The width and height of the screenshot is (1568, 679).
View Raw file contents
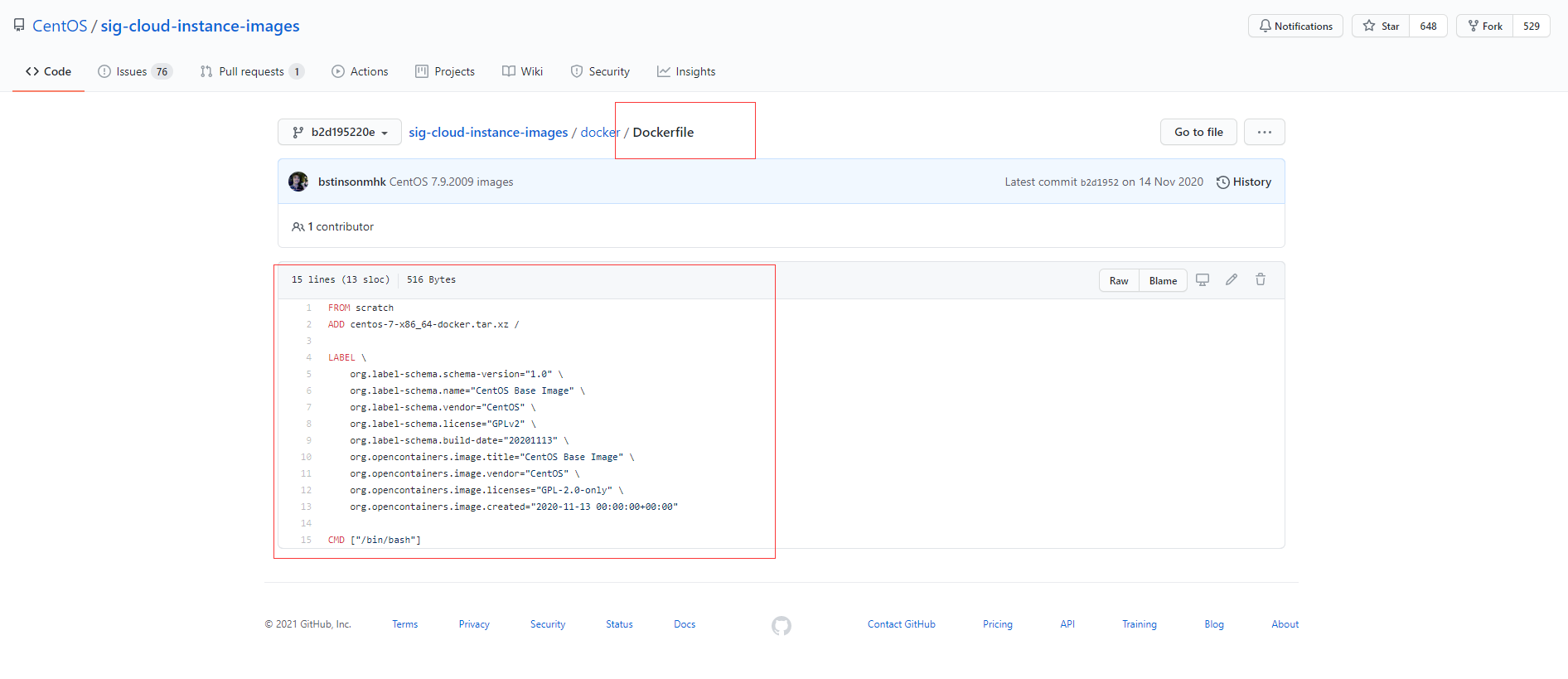1119,280
